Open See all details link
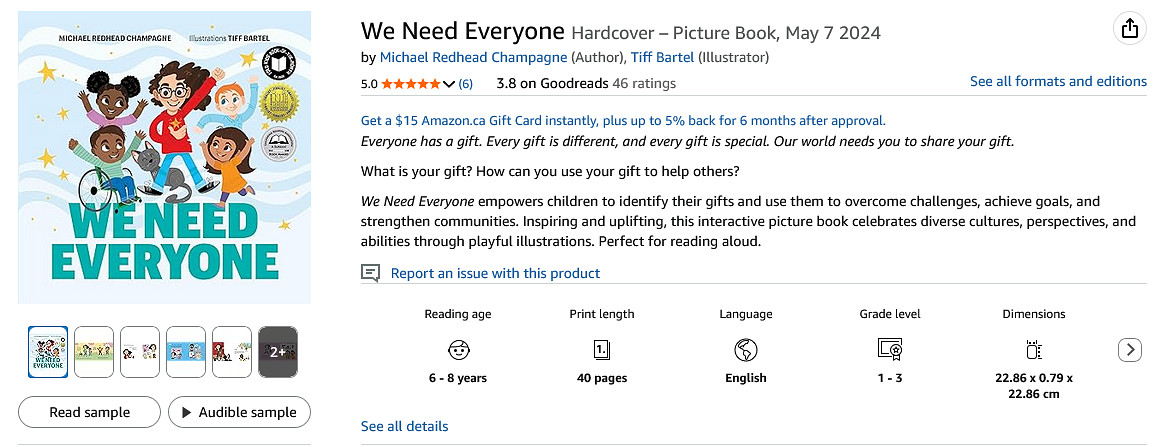 [404, 426]
